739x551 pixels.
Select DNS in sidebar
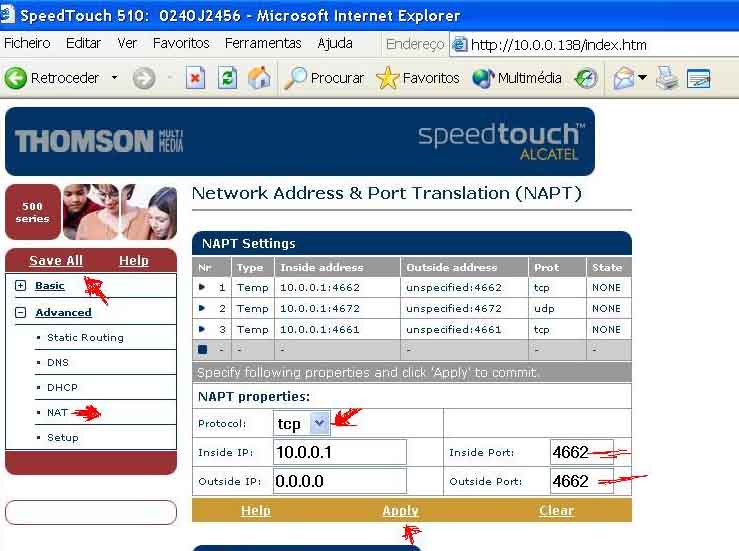[58, 362]
